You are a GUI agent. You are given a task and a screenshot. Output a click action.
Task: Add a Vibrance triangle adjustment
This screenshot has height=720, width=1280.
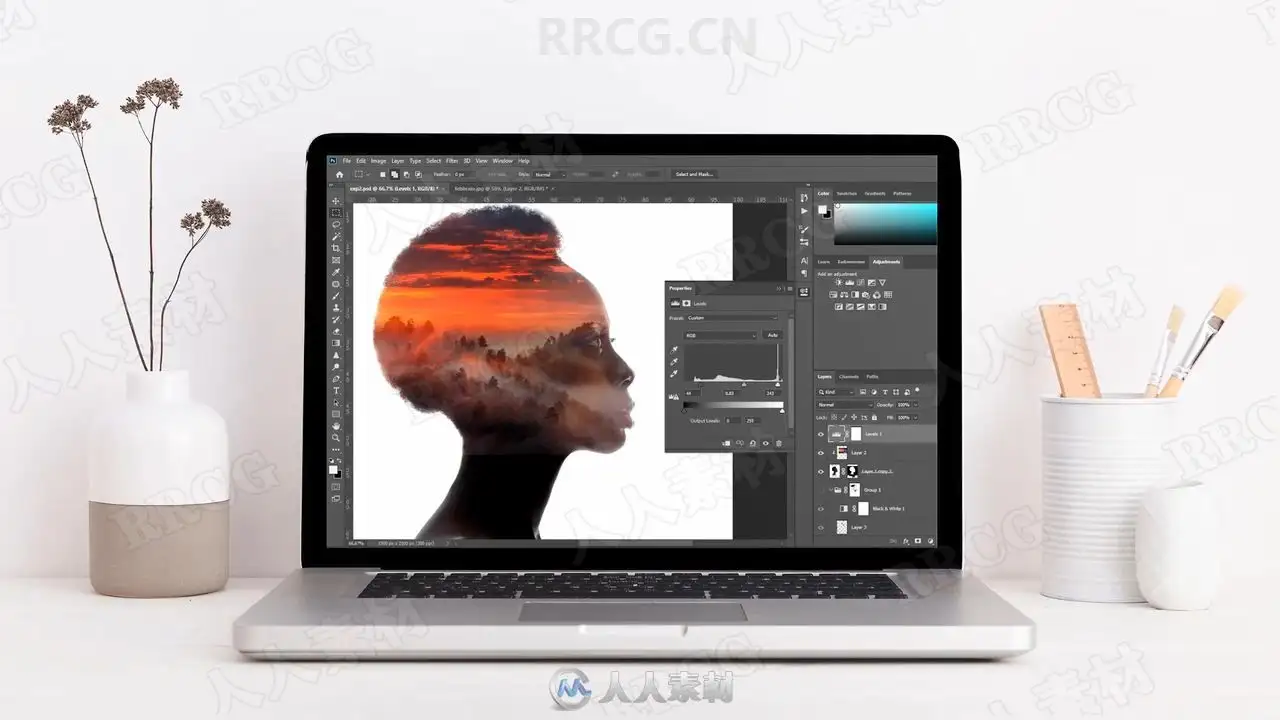pos(882,283)
